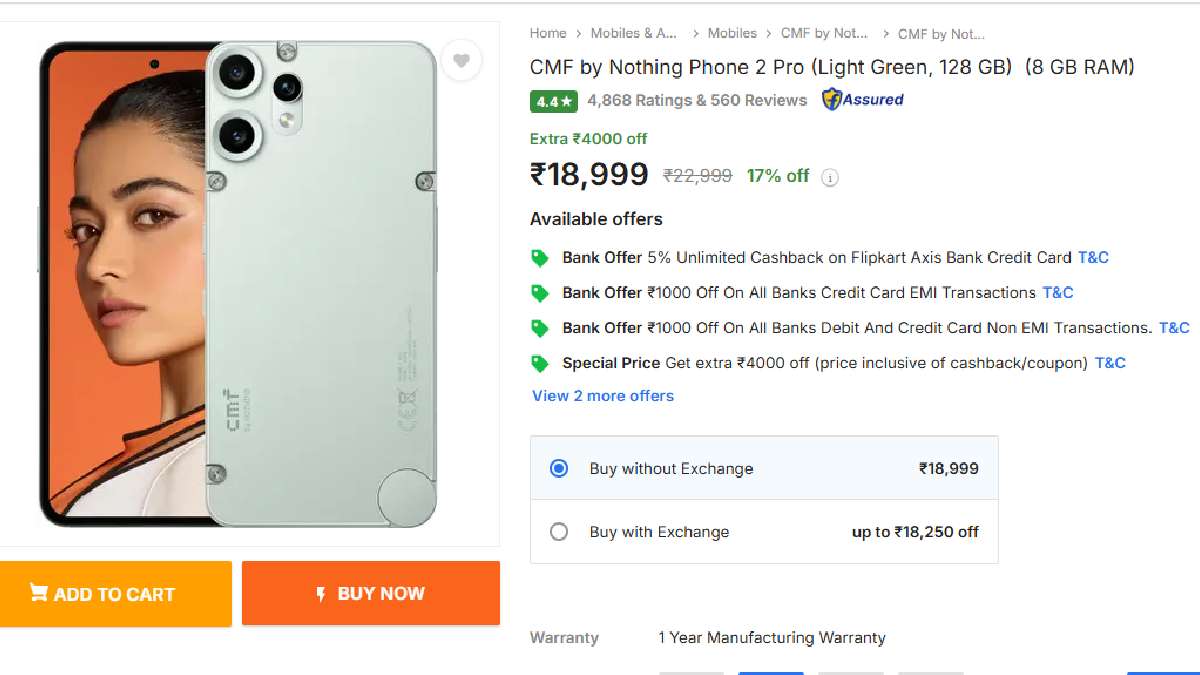This screenshot has height=675, width=1200.
Task: Click the price info icon
Action: 830,178
